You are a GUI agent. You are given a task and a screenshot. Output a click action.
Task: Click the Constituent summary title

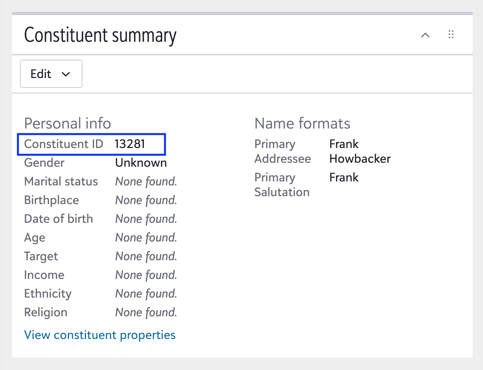coord(100,35)
